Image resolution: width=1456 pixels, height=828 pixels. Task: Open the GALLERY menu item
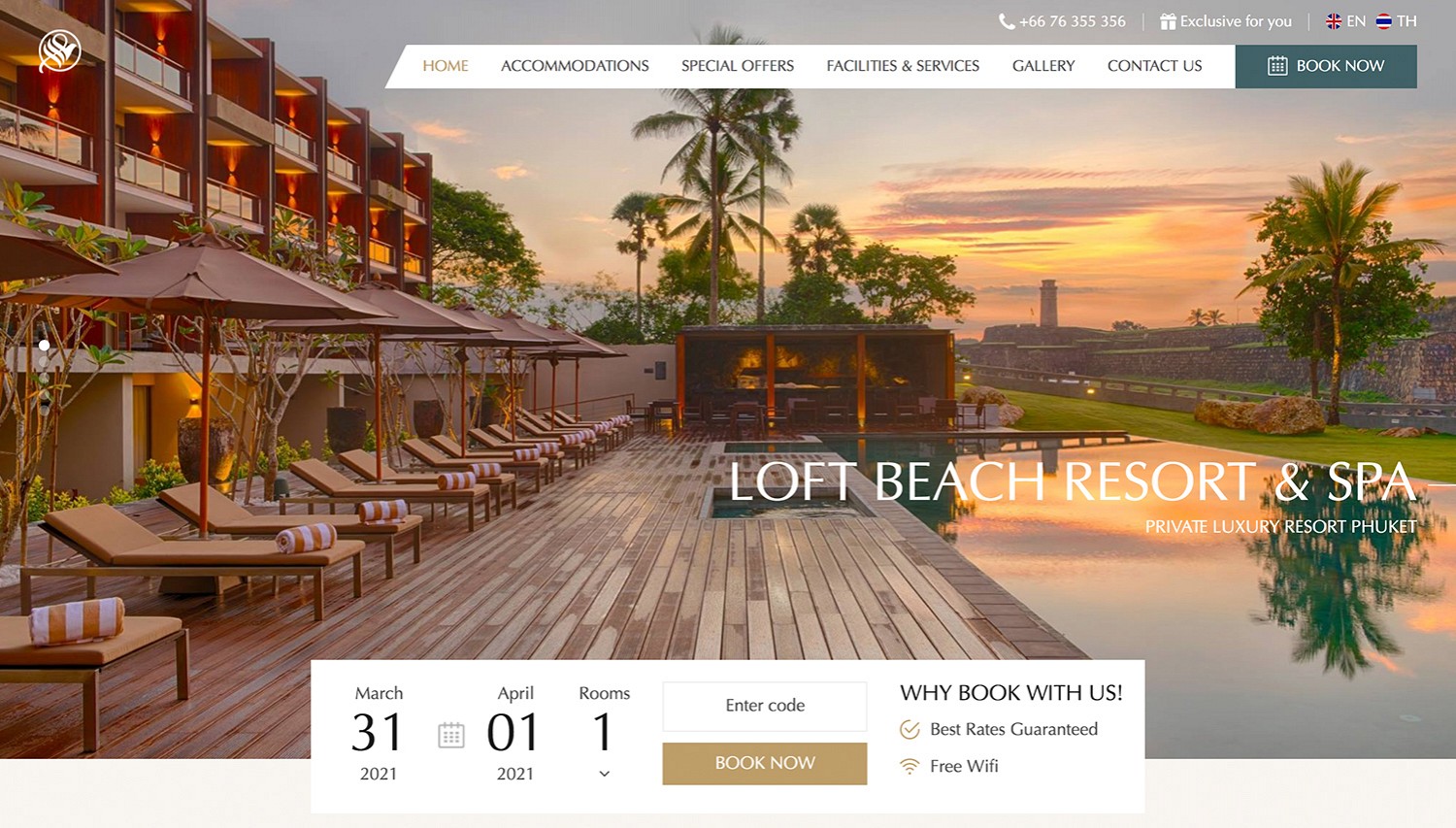[1043, 66]
